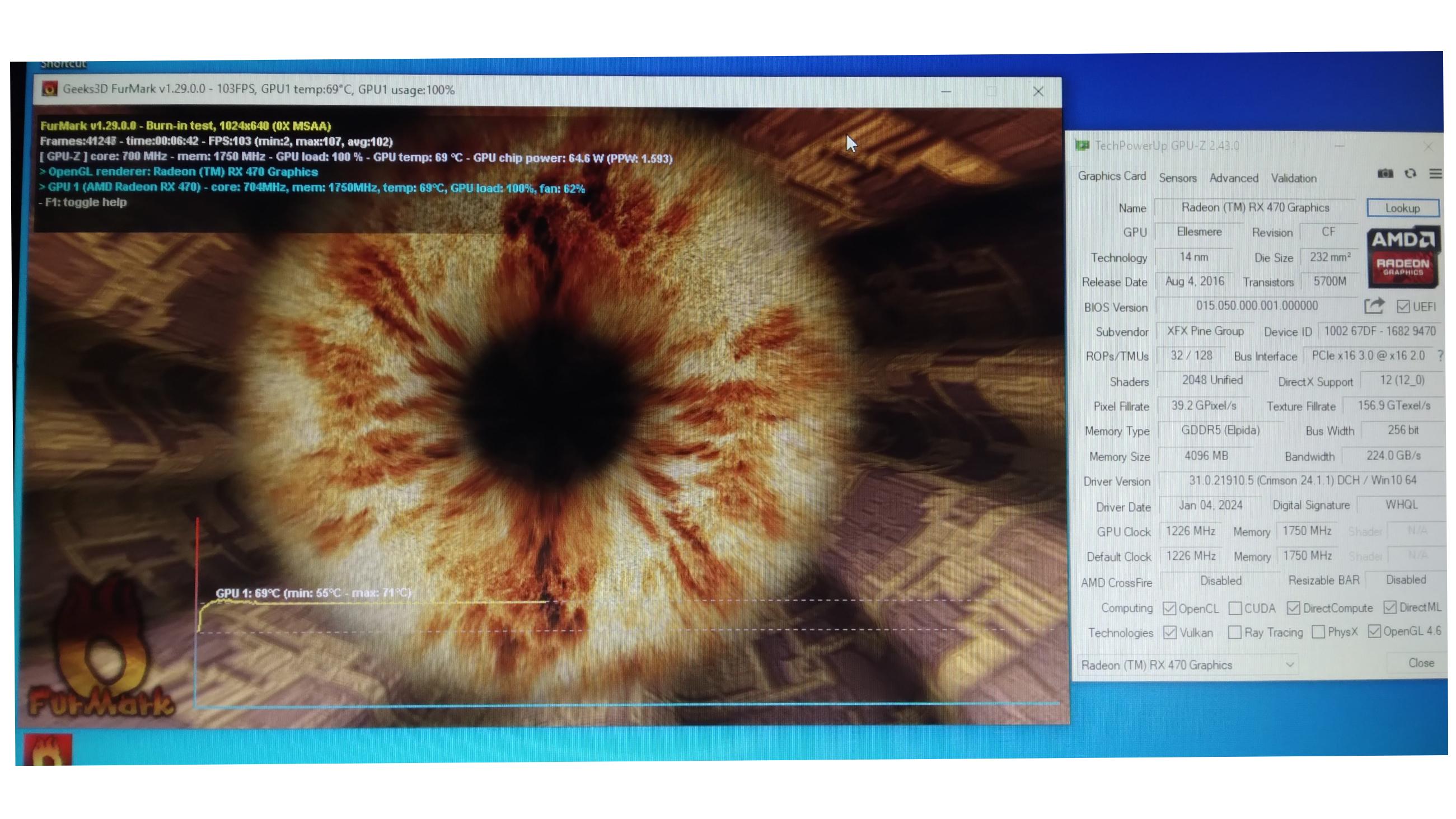Click the FurMark title bar flame icon

click(x=50, y=90)
